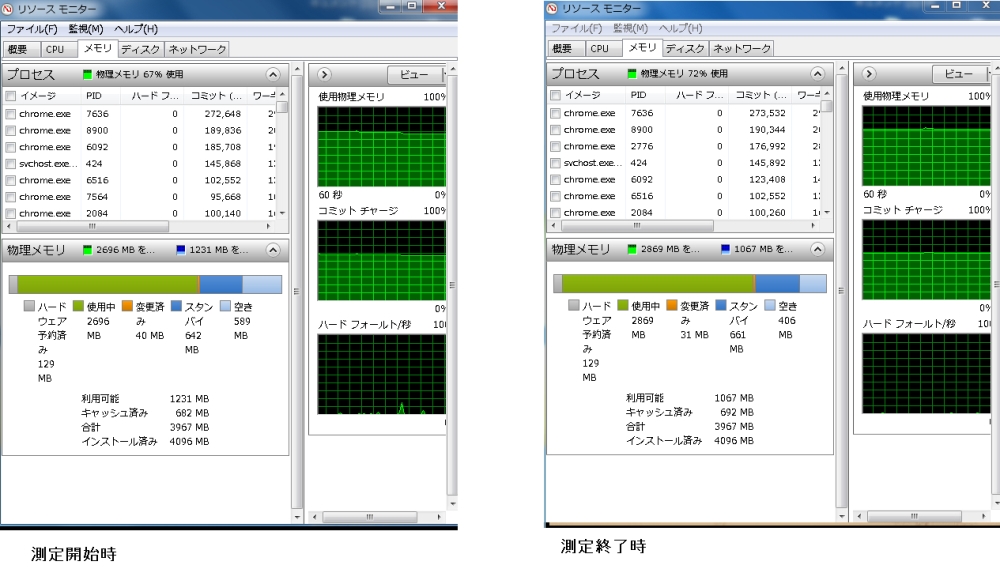Sort by PID column in 測定終了時 window
This screenshot has height=584, width=1000.
click(x=647, y=96)
